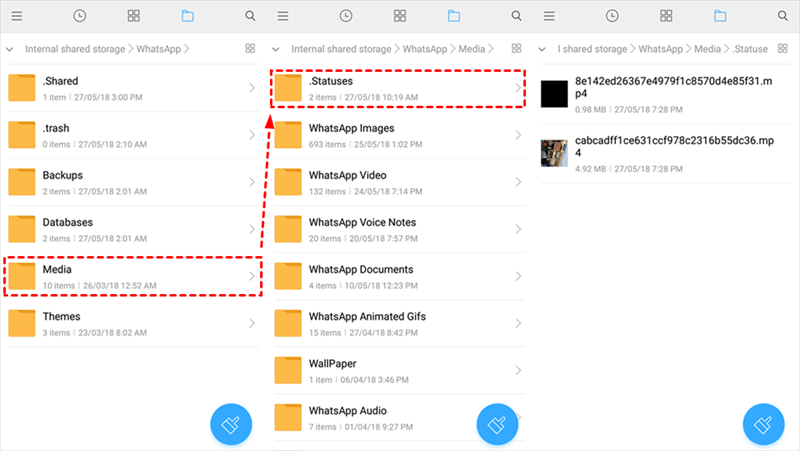Open the hamburger menu above the Media folder listing
800x451 pixels.
click(283, 16)
